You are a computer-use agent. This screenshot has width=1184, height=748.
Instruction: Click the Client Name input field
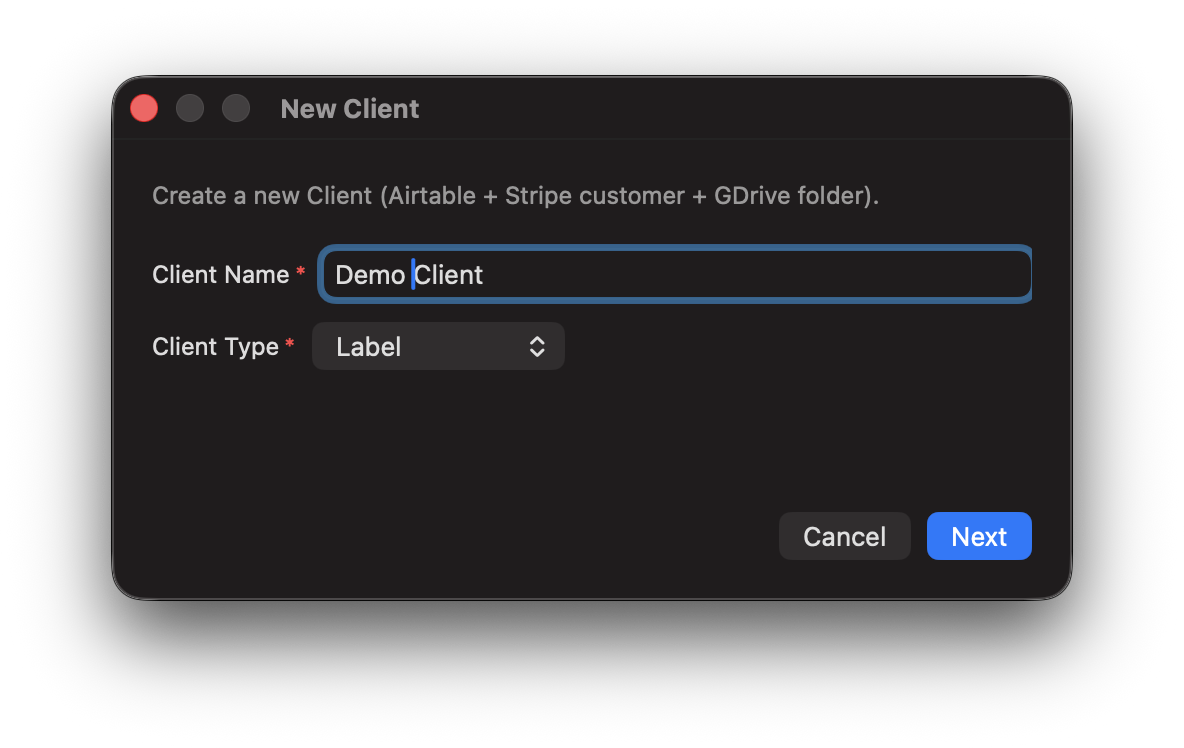coord(675,274)
